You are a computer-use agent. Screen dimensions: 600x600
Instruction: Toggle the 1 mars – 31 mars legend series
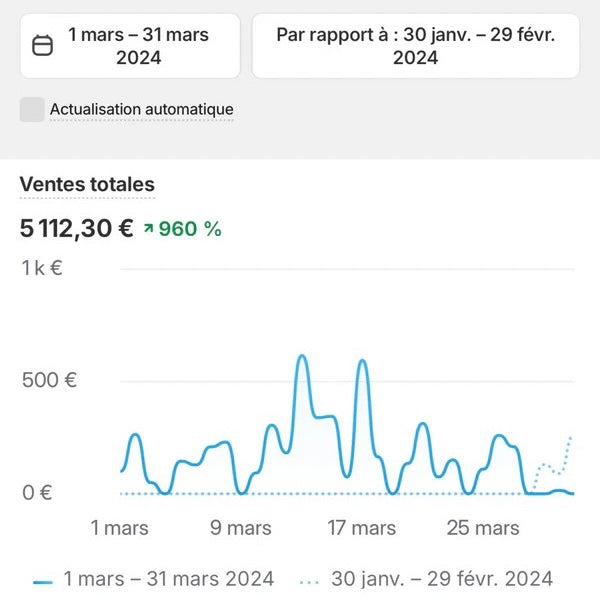click(168, 578)
